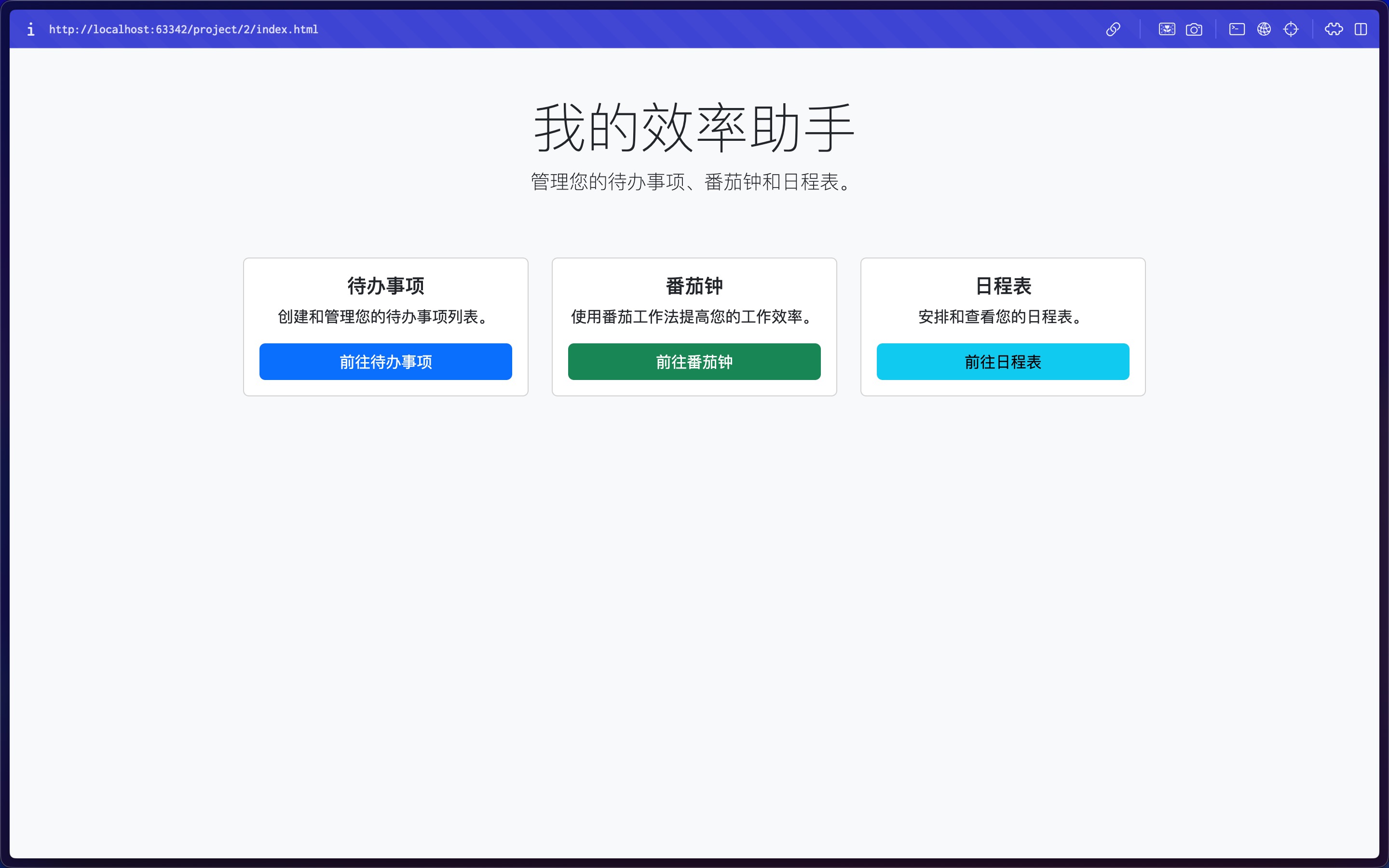Click the page info icon
Screen dimensions: 1389x868
[x=31, y=29]
